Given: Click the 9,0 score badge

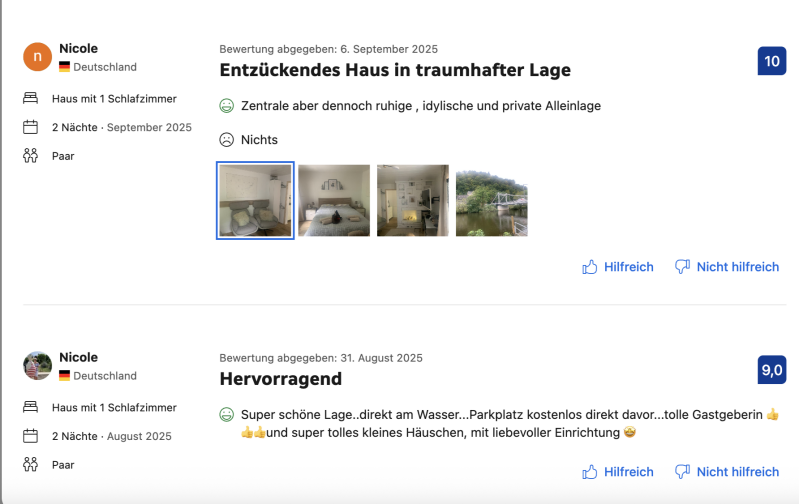Looking at the screenshot, I should tap(772, 370).
